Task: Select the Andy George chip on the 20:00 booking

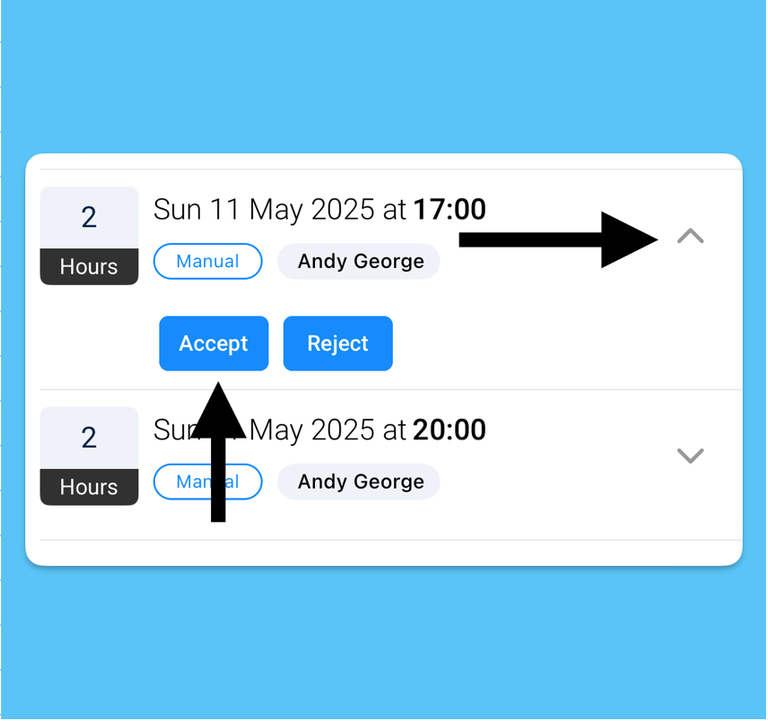Action: [360, 482]
